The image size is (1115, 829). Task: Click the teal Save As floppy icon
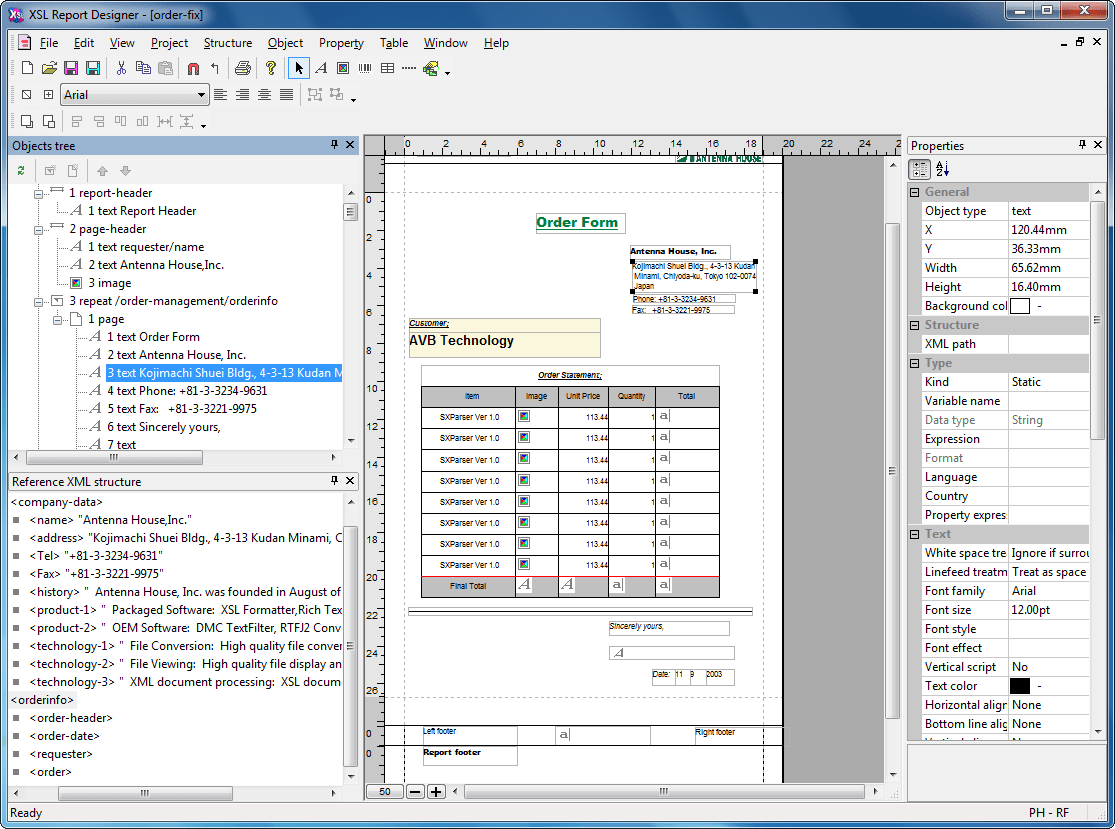click(92, 68)
